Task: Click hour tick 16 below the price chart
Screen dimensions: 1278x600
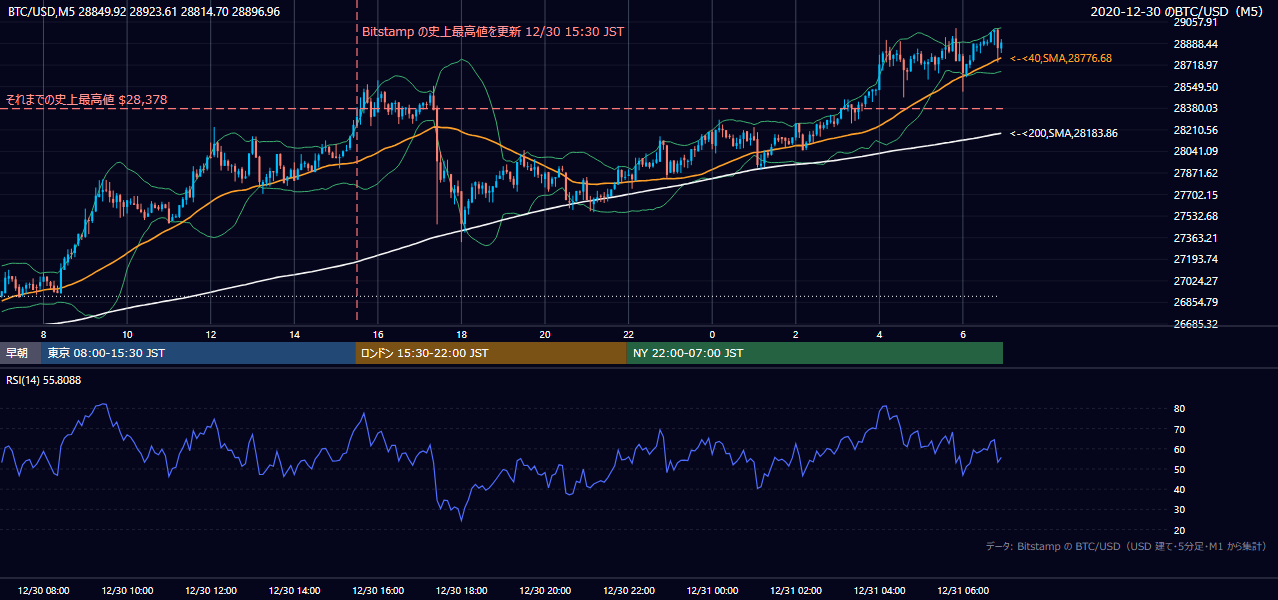Action: pos(378,334)
